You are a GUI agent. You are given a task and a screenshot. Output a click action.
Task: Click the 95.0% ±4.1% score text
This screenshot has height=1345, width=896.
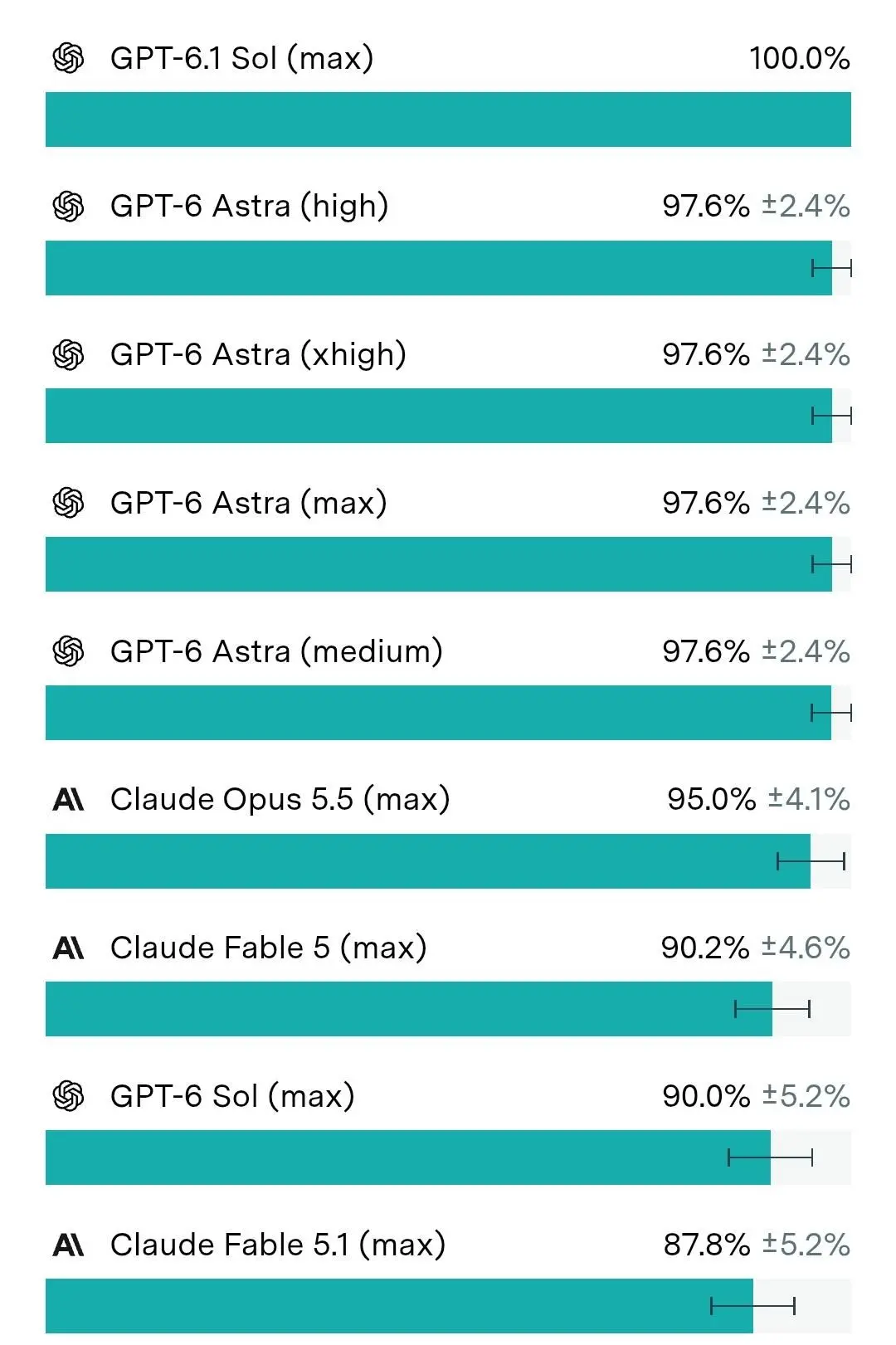click(x=759, y=799)
